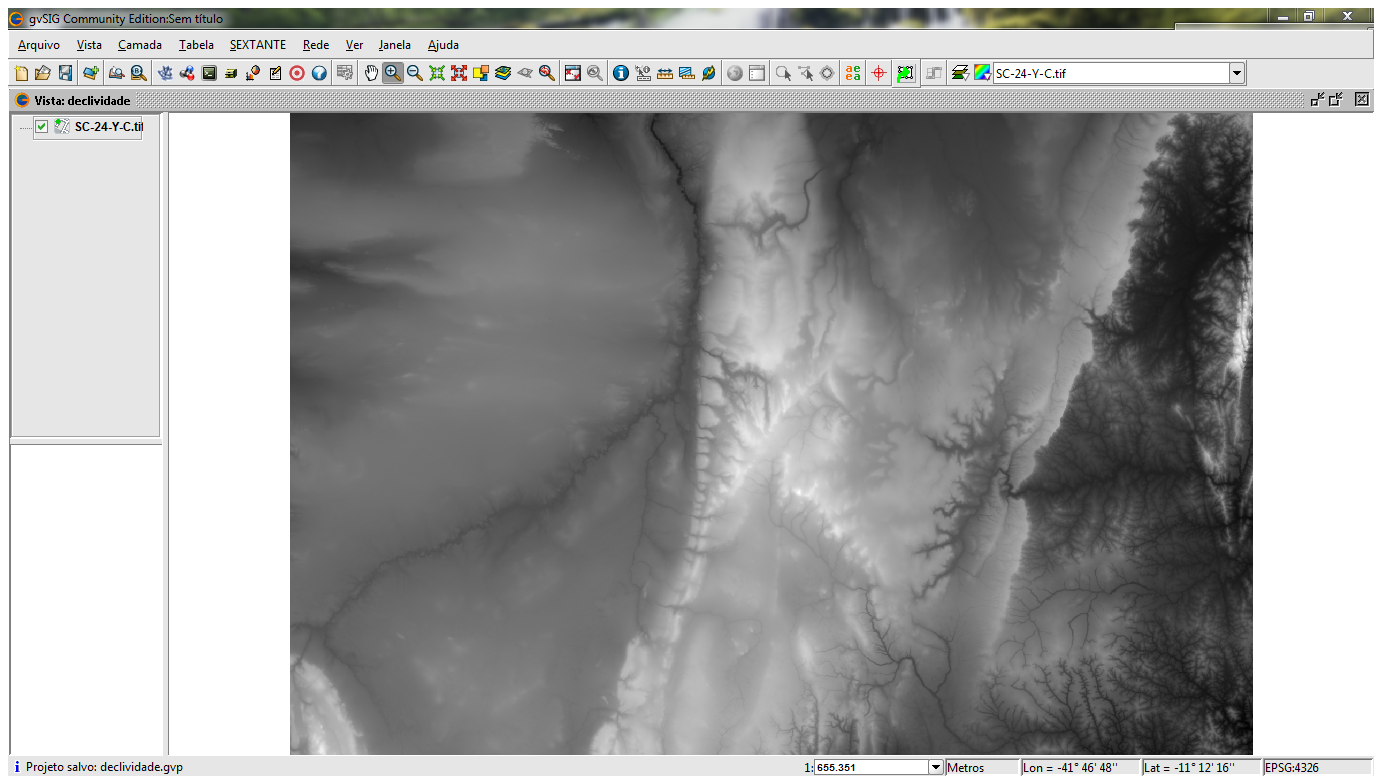Open the SEXTANTE menu
1382x784 pixels.
click(257, 45)
